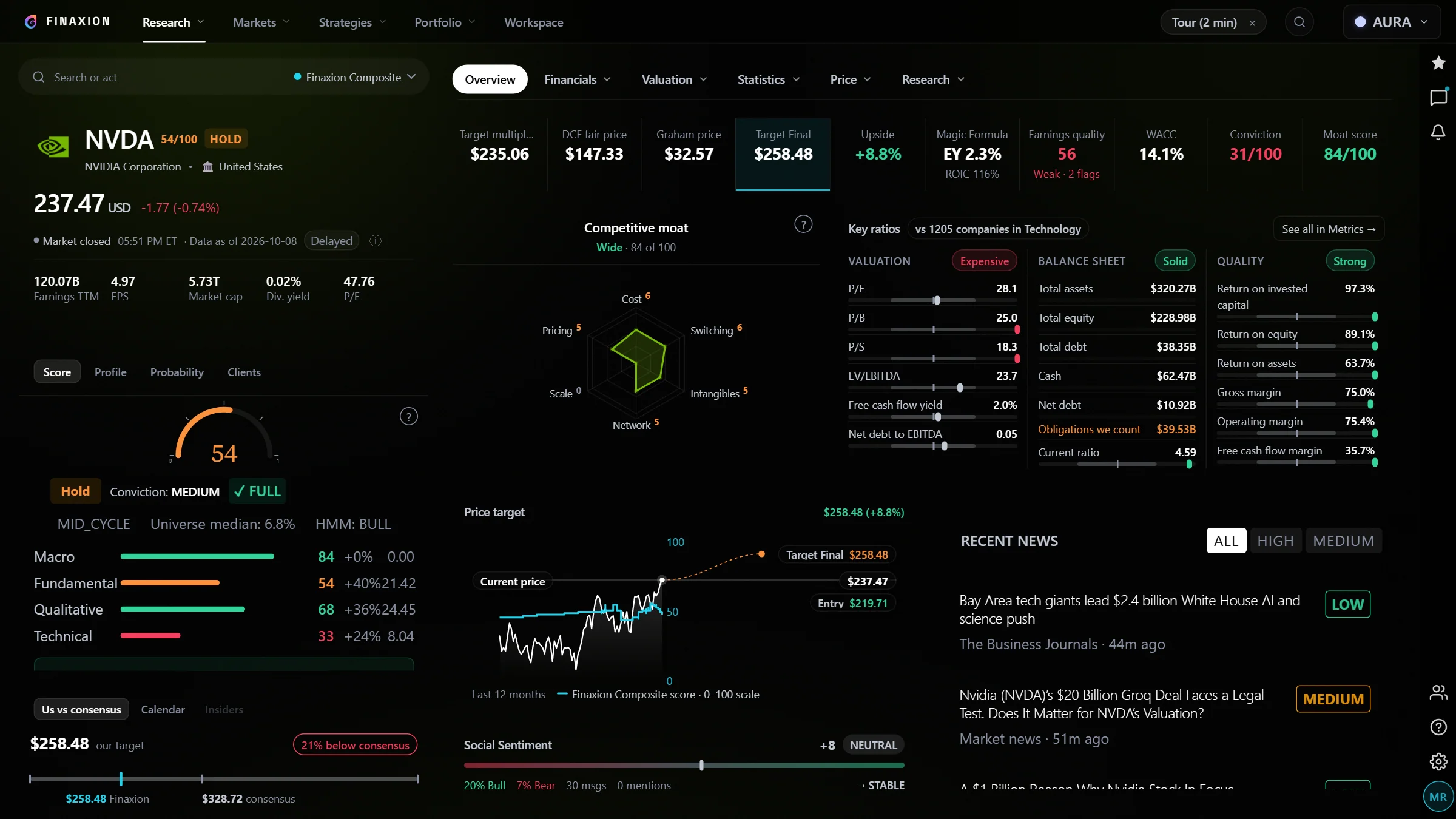Screen dimensions: 1456x819
Task: Expand the Research menu in the top navigation
Action: coord(174,22)
